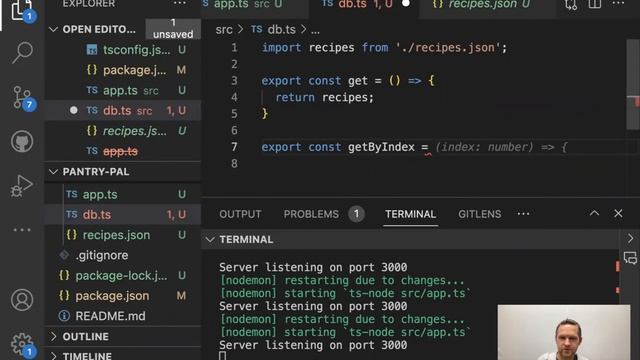Click the getByIndex identifier on line 7
Screen dimensions: 640x360
(381, 147)
